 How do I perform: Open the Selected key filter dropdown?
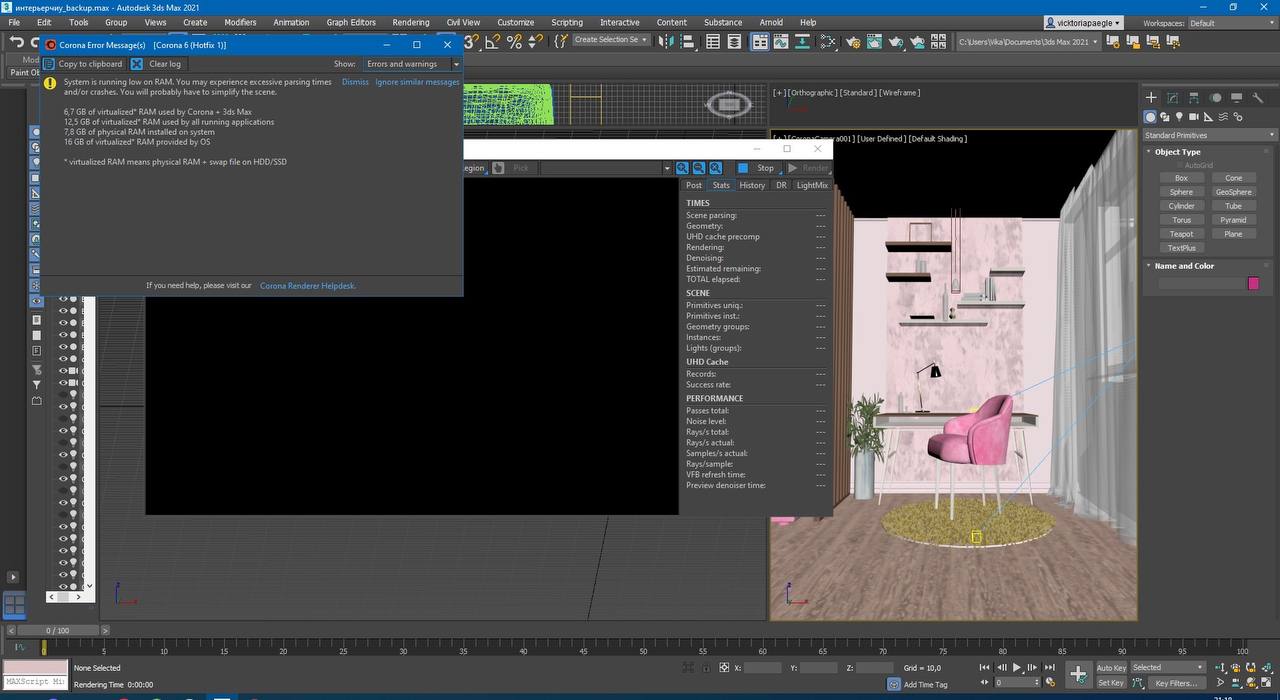[1168, 667]
